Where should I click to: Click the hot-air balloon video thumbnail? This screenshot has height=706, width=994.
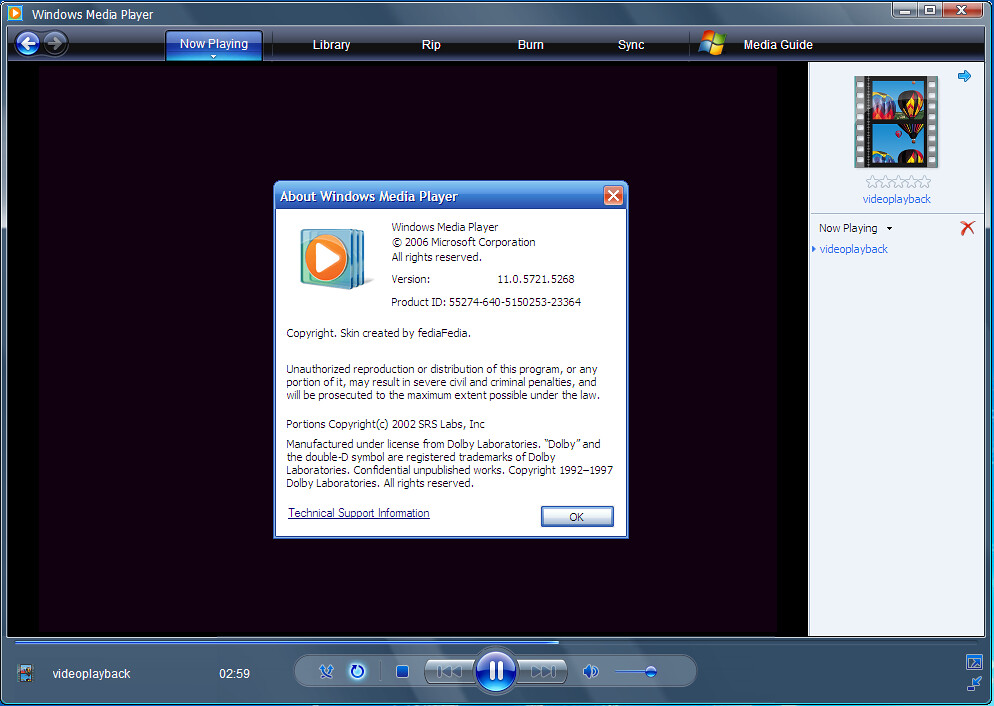click(896, 122)
